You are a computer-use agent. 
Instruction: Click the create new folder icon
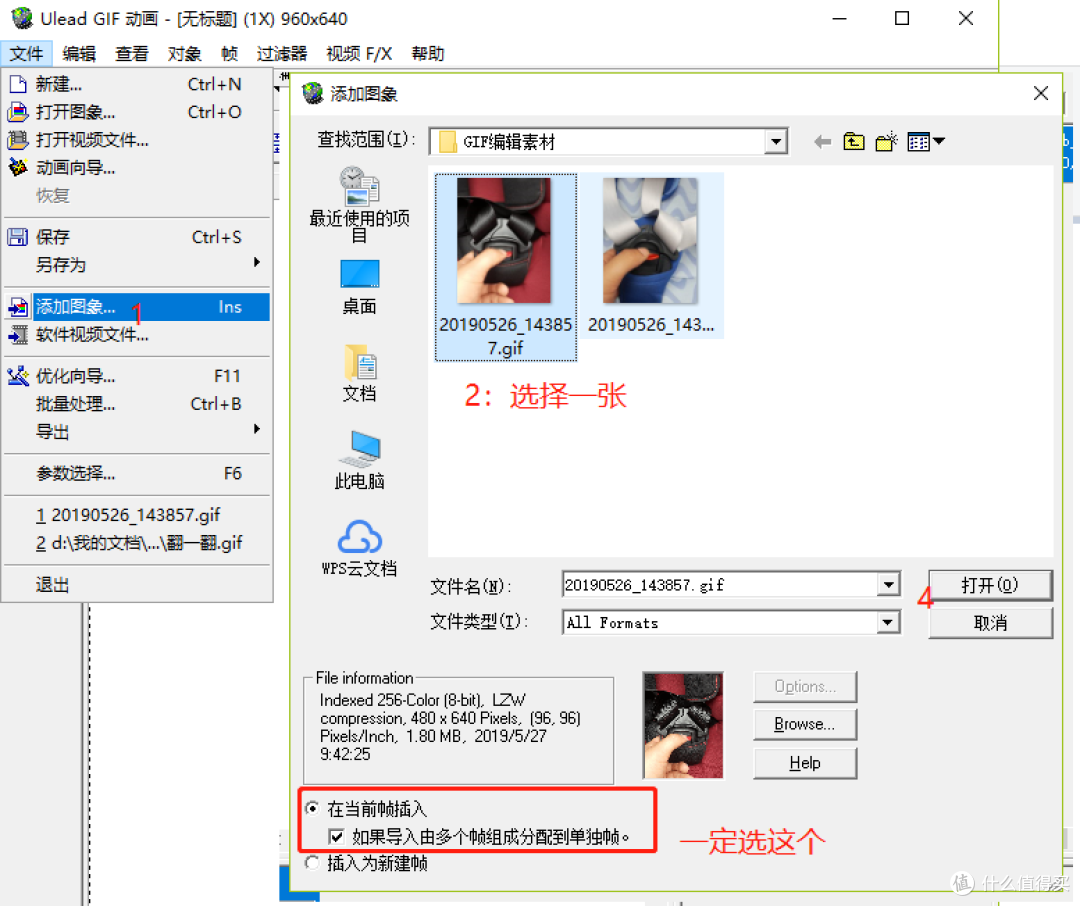tap(886, 141)
